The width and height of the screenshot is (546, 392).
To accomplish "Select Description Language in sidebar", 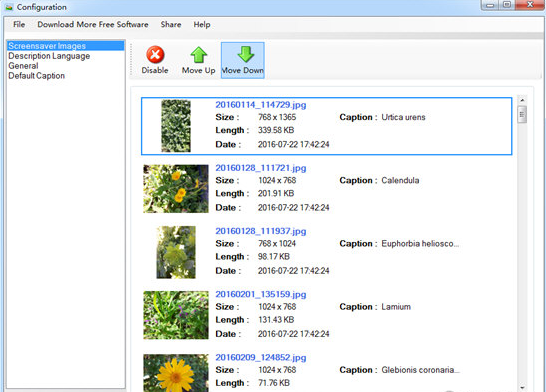I will pos(49,56).
